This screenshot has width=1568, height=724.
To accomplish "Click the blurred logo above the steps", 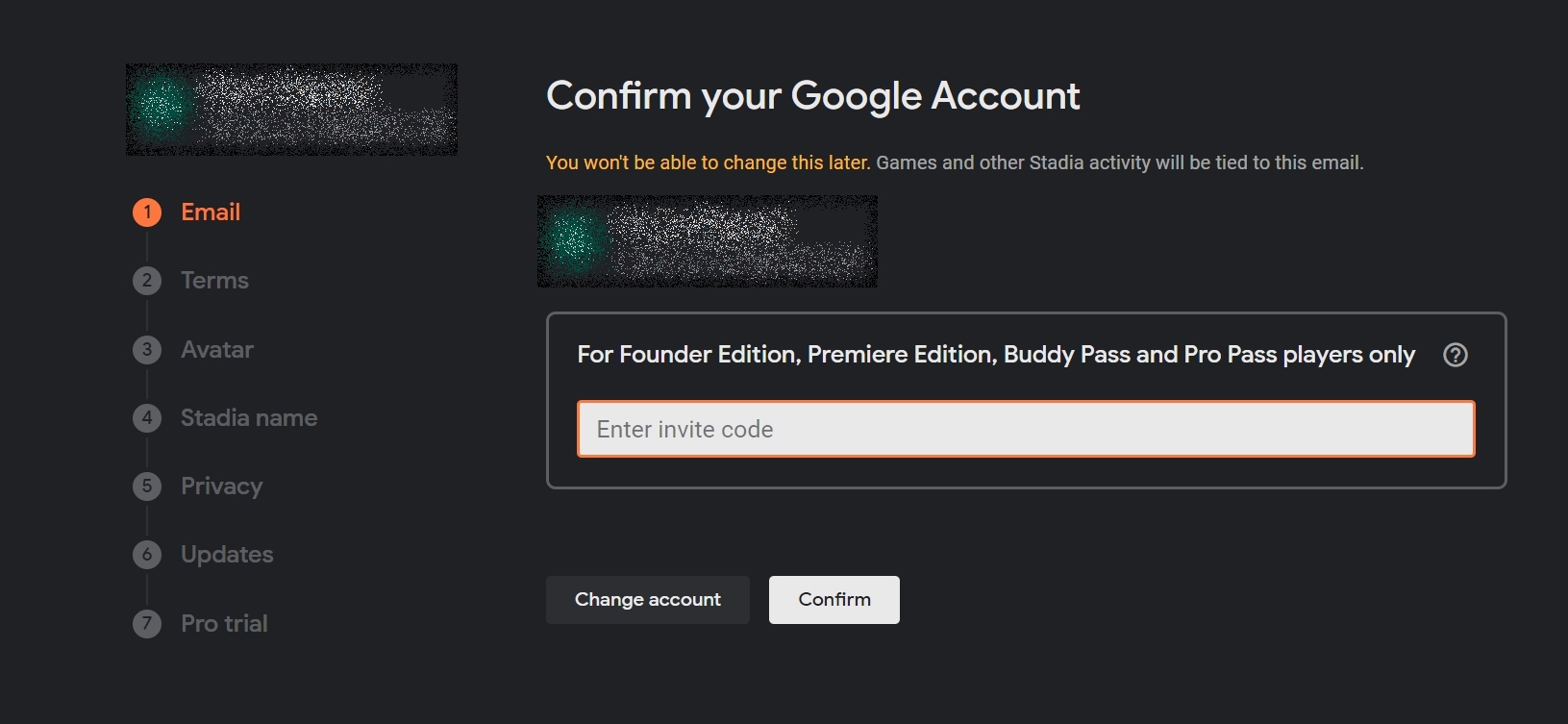I will (x=291, y=110).
